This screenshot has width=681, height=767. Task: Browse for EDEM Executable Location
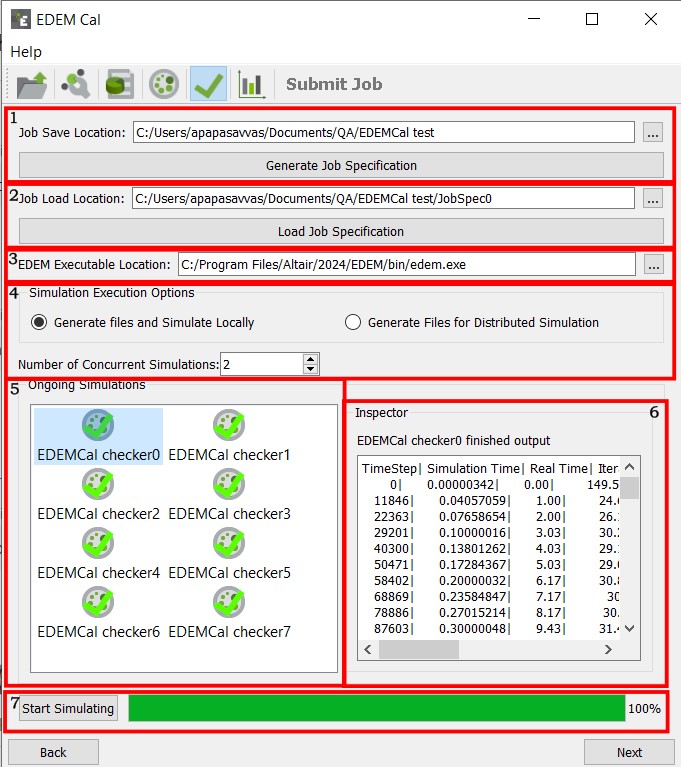click(x=654, y=265)
